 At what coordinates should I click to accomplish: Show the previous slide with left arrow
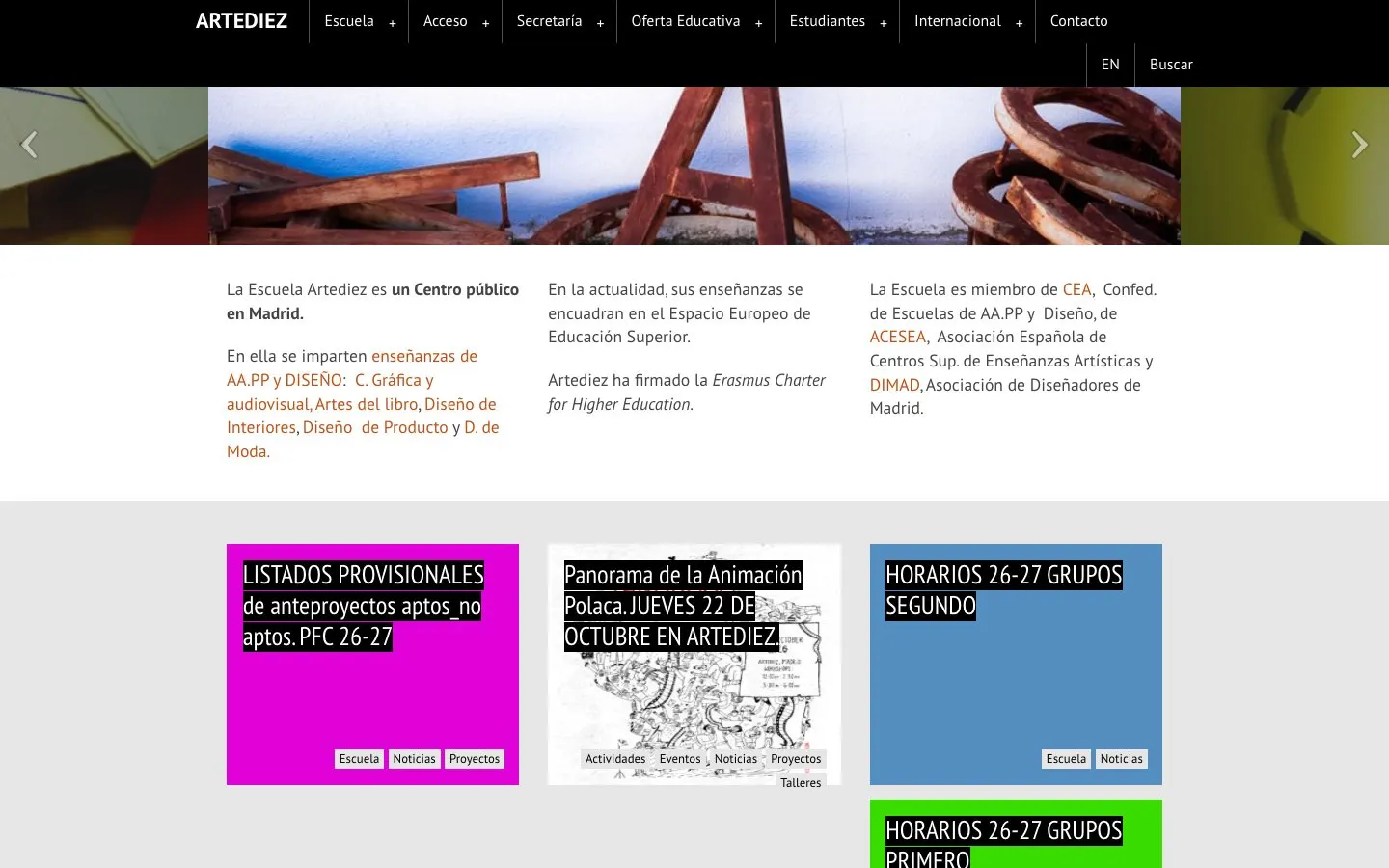point(29,145)
